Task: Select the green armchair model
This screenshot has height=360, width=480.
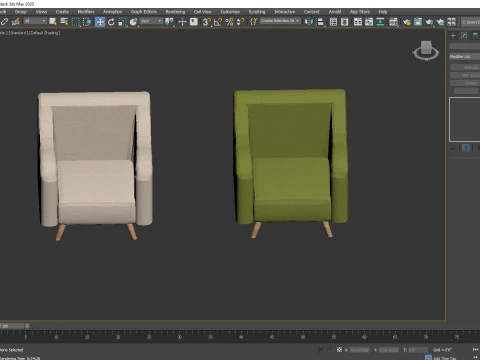Action: coord(291,163)
